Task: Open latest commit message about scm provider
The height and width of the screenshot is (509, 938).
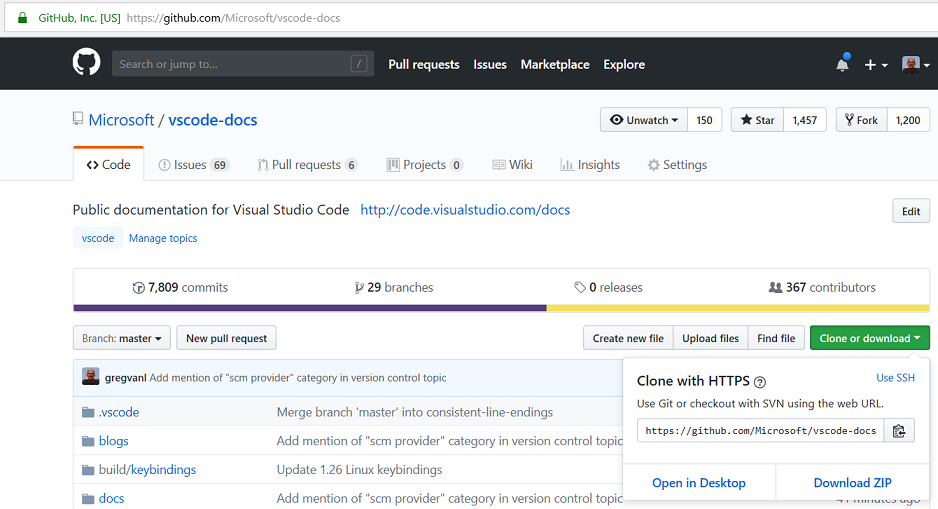Action: click(298, 377)
